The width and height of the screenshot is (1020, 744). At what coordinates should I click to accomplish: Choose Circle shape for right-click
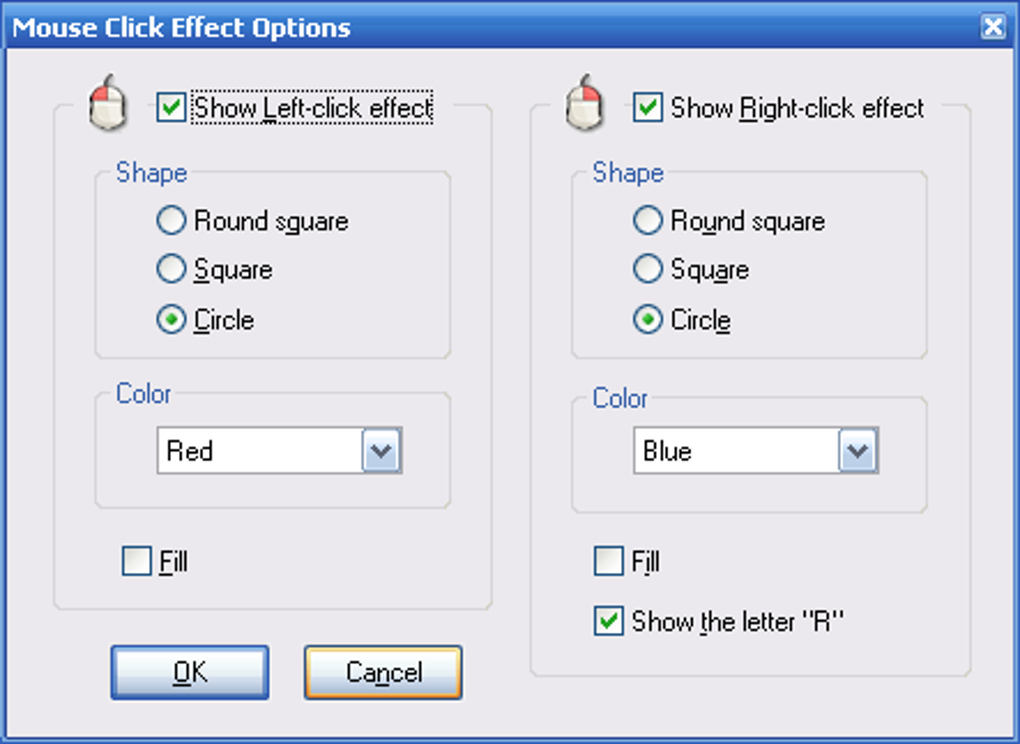648,319
